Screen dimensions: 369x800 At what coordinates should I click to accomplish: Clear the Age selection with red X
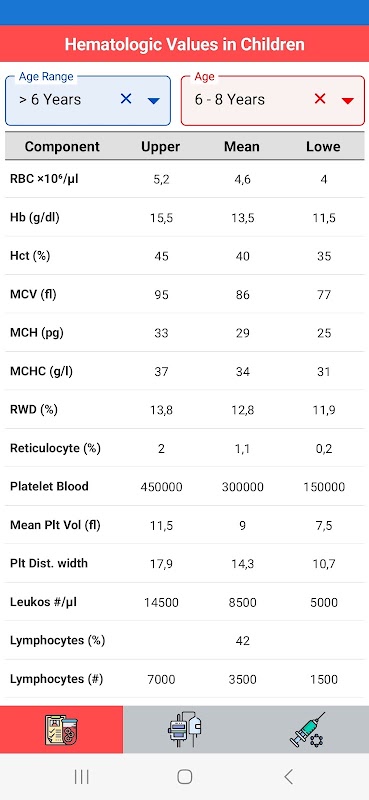coord(320,99)
